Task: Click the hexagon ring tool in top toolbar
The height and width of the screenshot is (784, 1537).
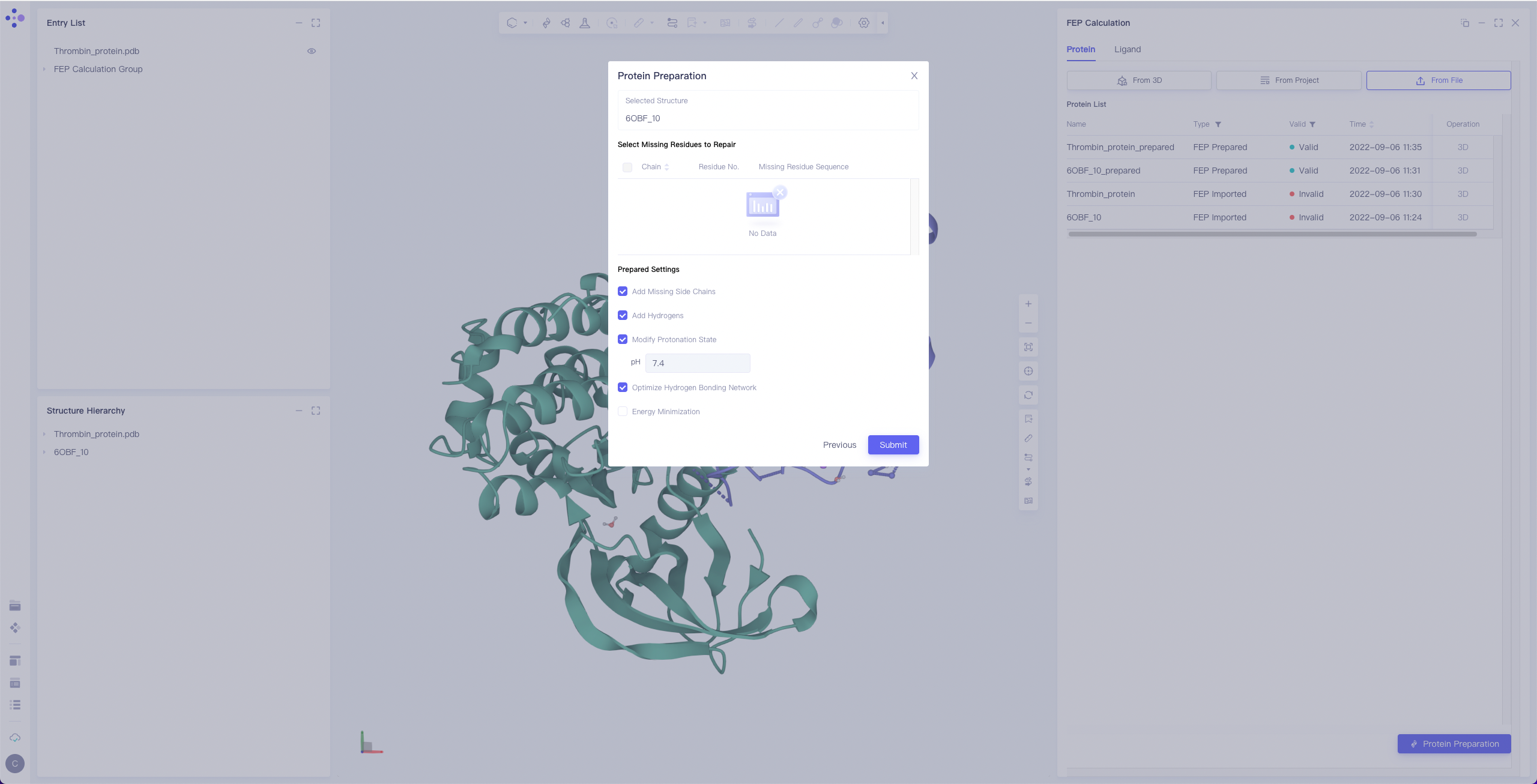Action: [x=512, y=23]
